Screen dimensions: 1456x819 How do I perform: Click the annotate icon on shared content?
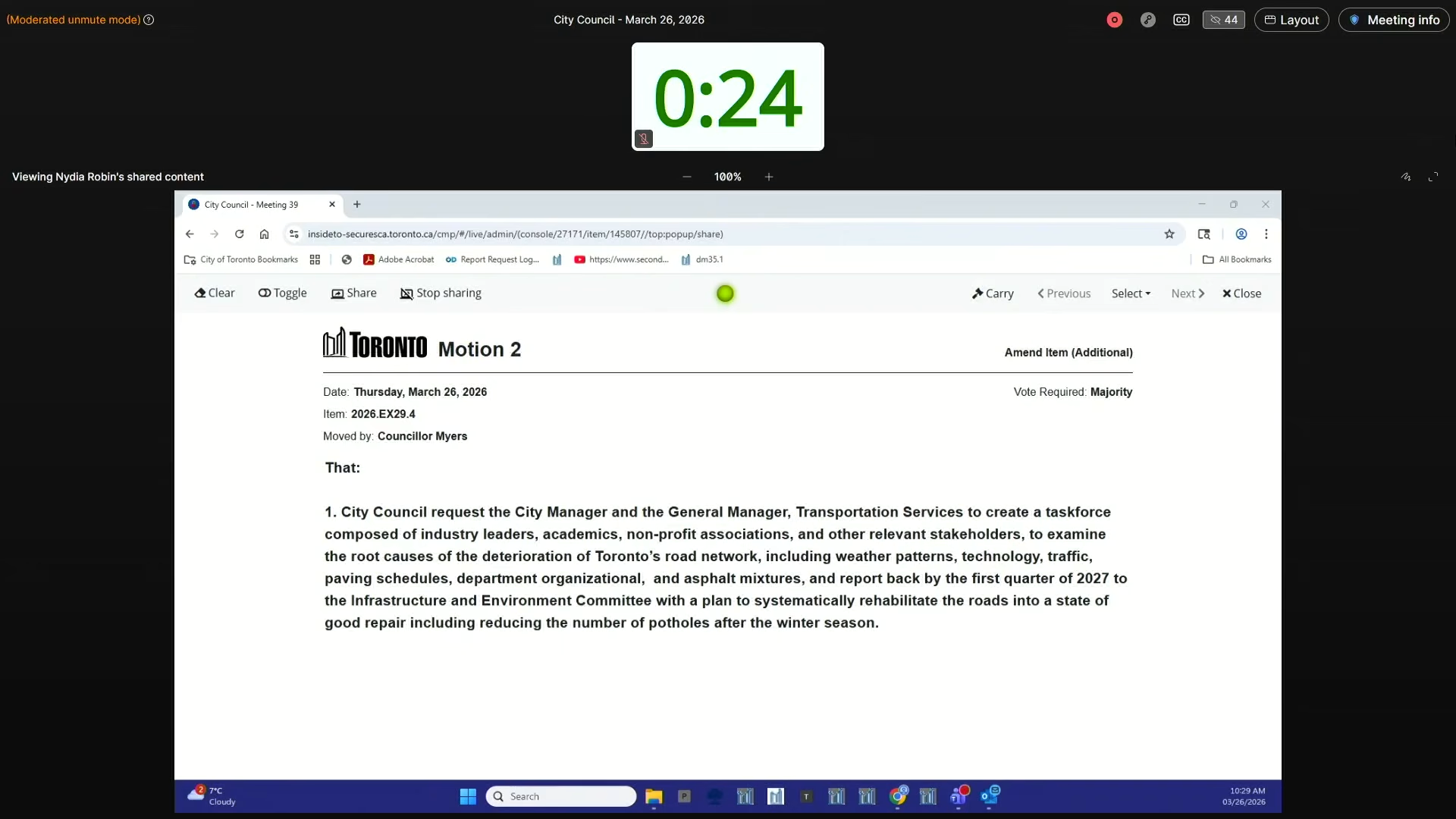pos(1406,177)
